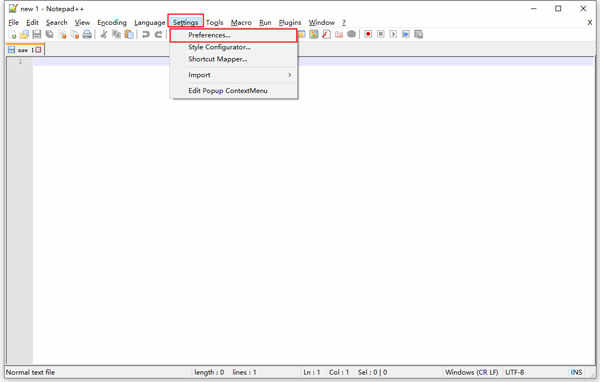Click 'Col : 1' in status bar

[339, 372]
